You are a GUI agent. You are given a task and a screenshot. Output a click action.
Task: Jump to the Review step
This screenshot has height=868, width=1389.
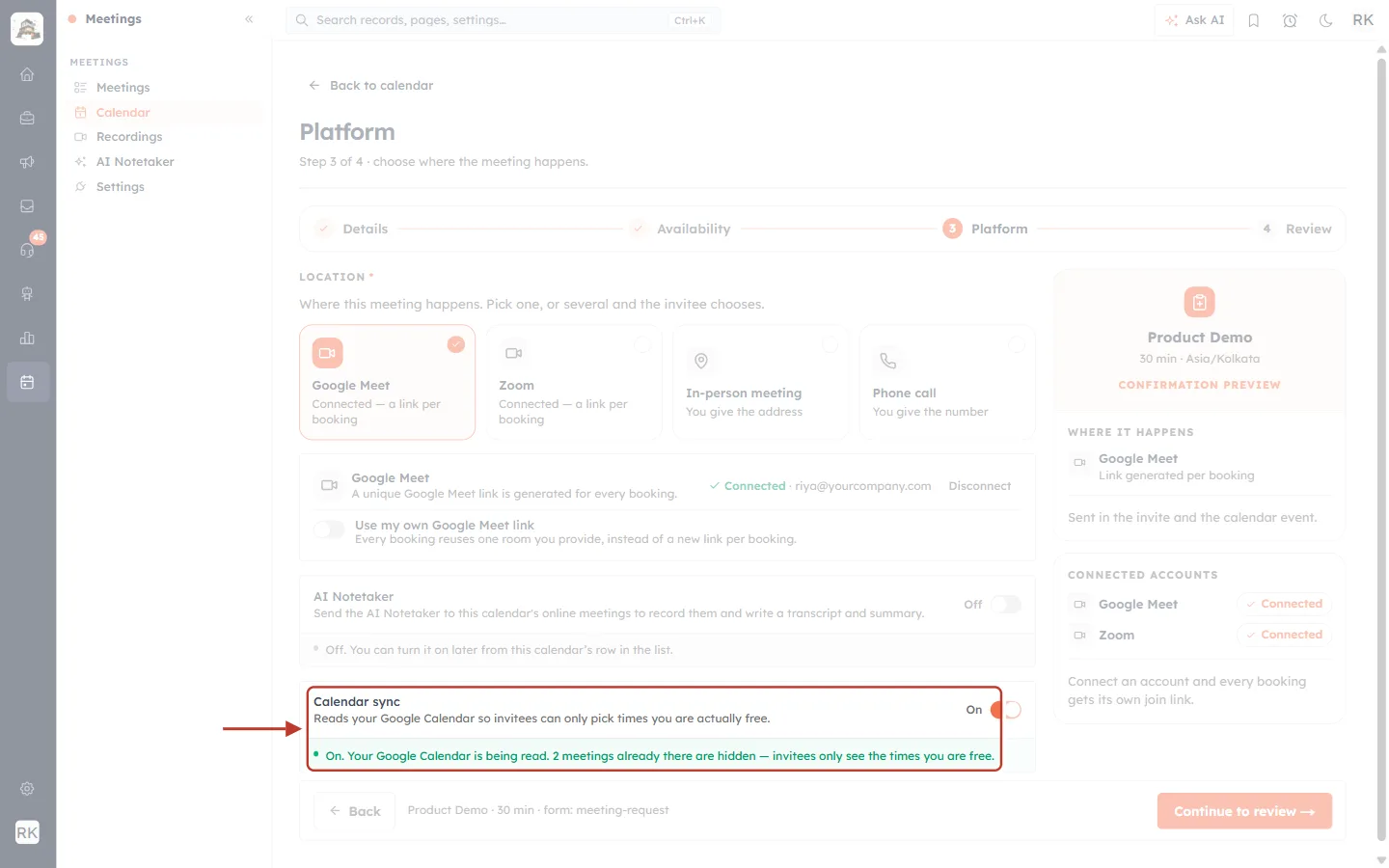click(x=1294, y=230)
